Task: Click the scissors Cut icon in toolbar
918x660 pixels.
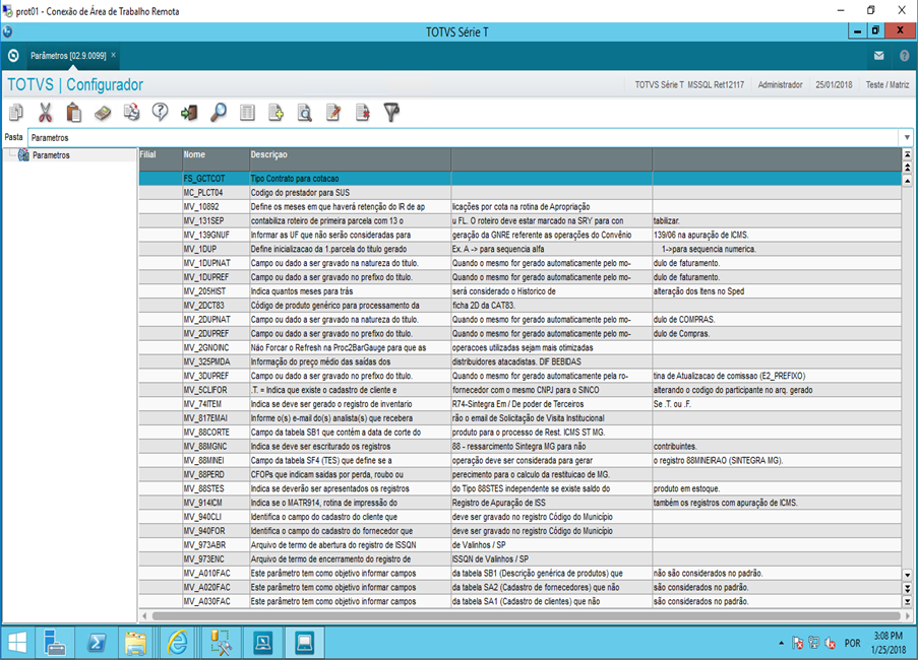Action: click(45, 113)
